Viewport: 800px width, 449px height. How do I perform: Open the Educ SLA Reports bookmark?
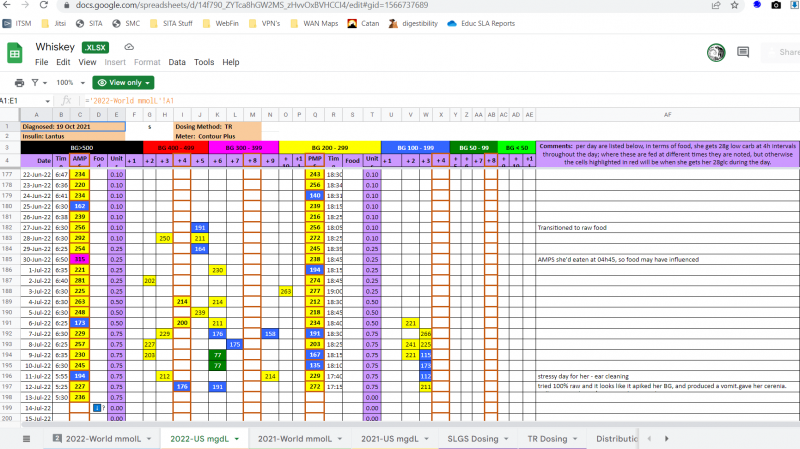pos(481,22)
